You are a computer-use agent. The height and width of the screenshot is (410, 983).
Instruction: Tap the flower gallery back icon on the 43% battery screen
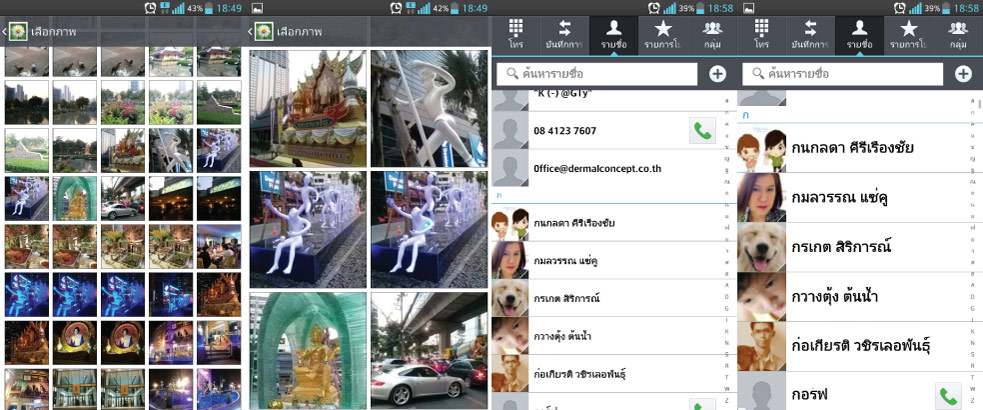pos(16,32)
